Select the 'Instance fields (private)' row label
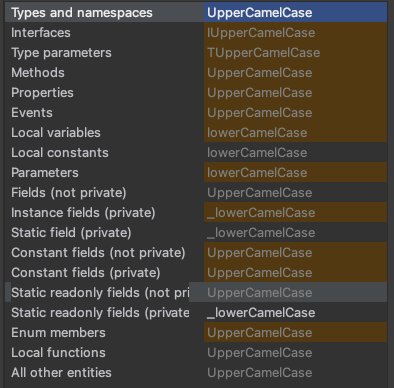 tap(83, 213)
